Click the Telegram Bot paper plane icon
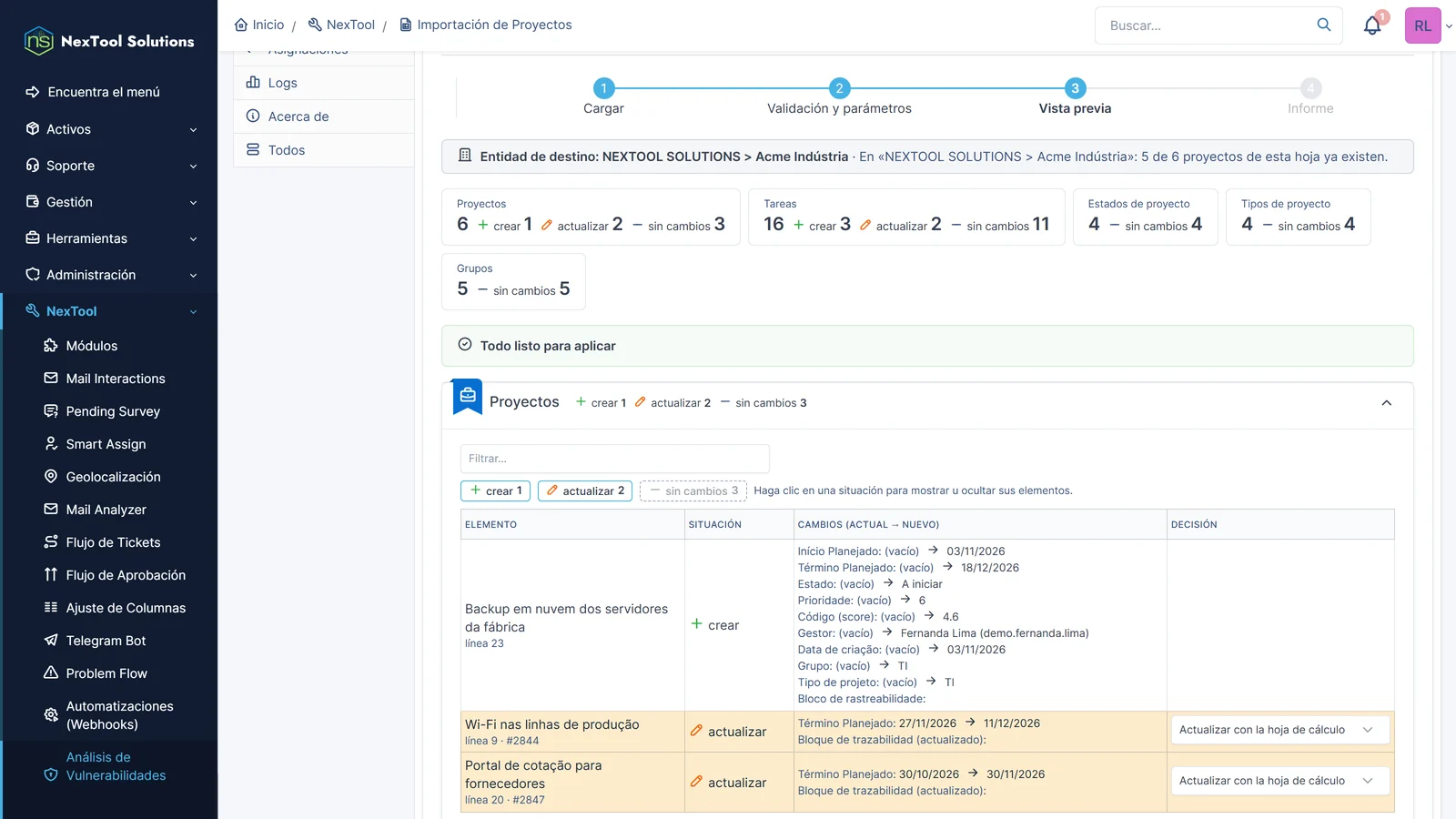The width and height of the screenshot is (1456, 819). [51, 641]
